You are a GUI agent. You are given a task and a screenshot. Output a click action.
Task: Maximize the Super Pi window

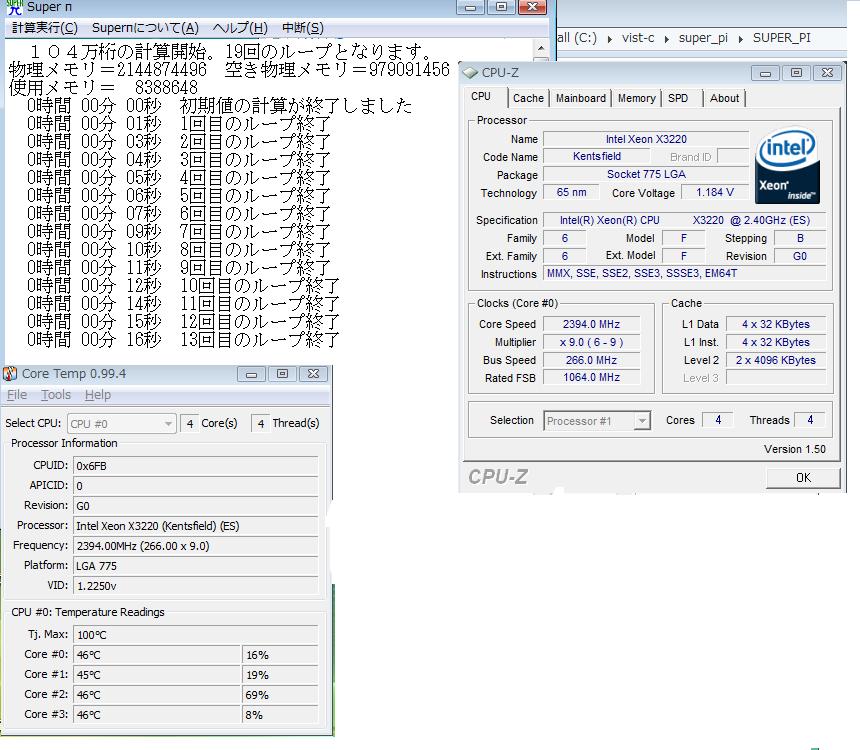click(x=501, y=7)
